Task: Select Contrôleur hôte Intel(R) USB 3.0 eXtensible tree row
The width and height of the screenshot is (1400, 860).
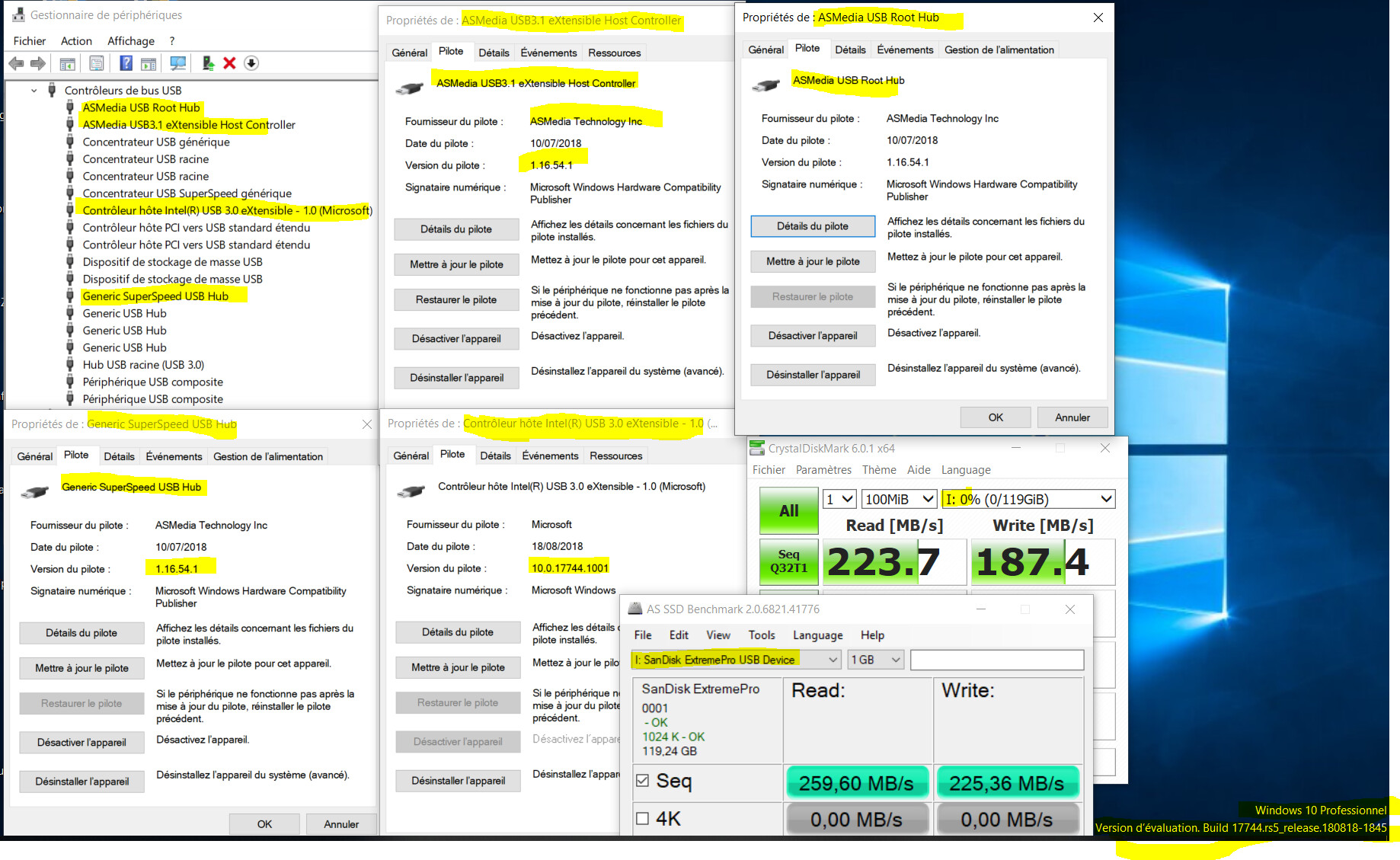Action: (x=227, y=210)
